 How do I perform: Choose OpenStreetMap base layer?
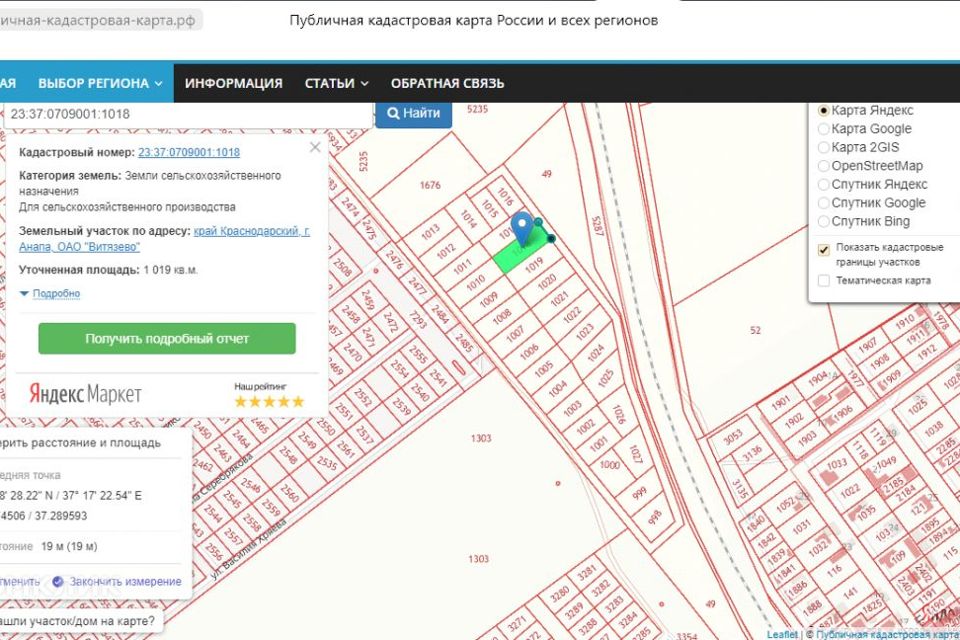(824, 166)
